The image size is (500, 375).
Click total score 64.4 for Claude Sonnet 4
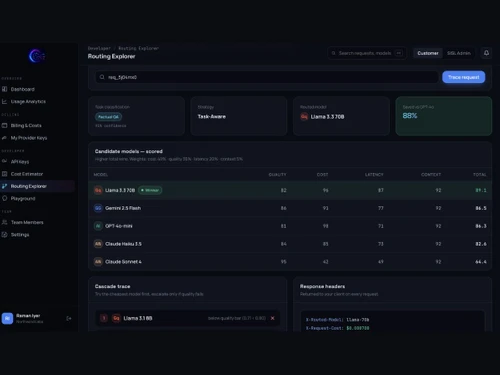coord(481,262)
